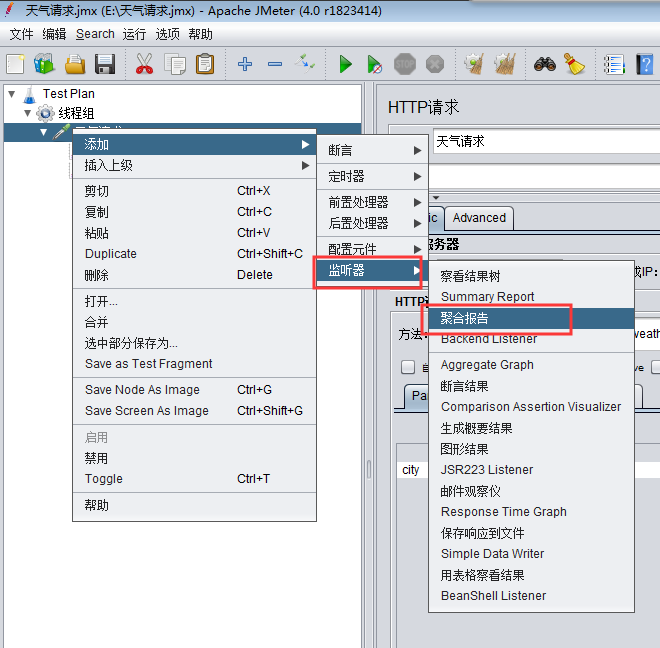Choose 保存响应到文件 listener
This screenshot has width=660, height=648.
point(531,533)
